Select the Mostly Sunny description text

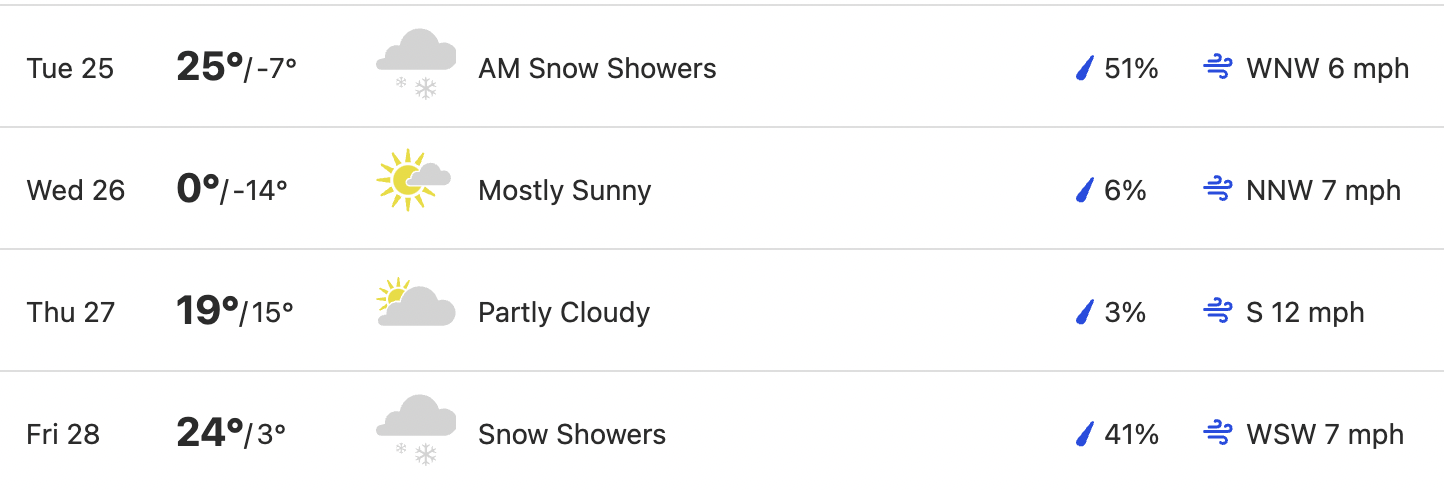coord(565,191)
